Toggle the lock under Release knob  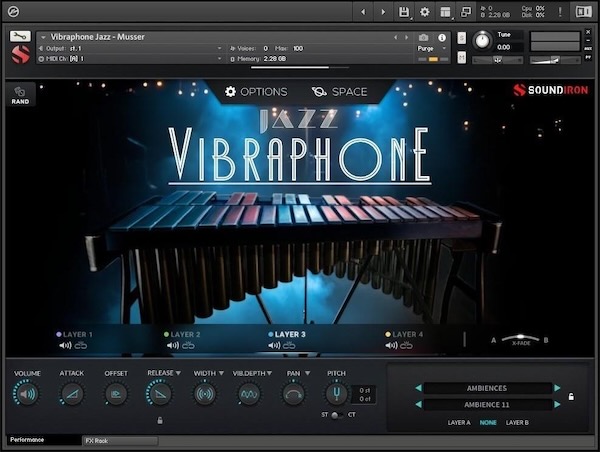pos(159,420)
